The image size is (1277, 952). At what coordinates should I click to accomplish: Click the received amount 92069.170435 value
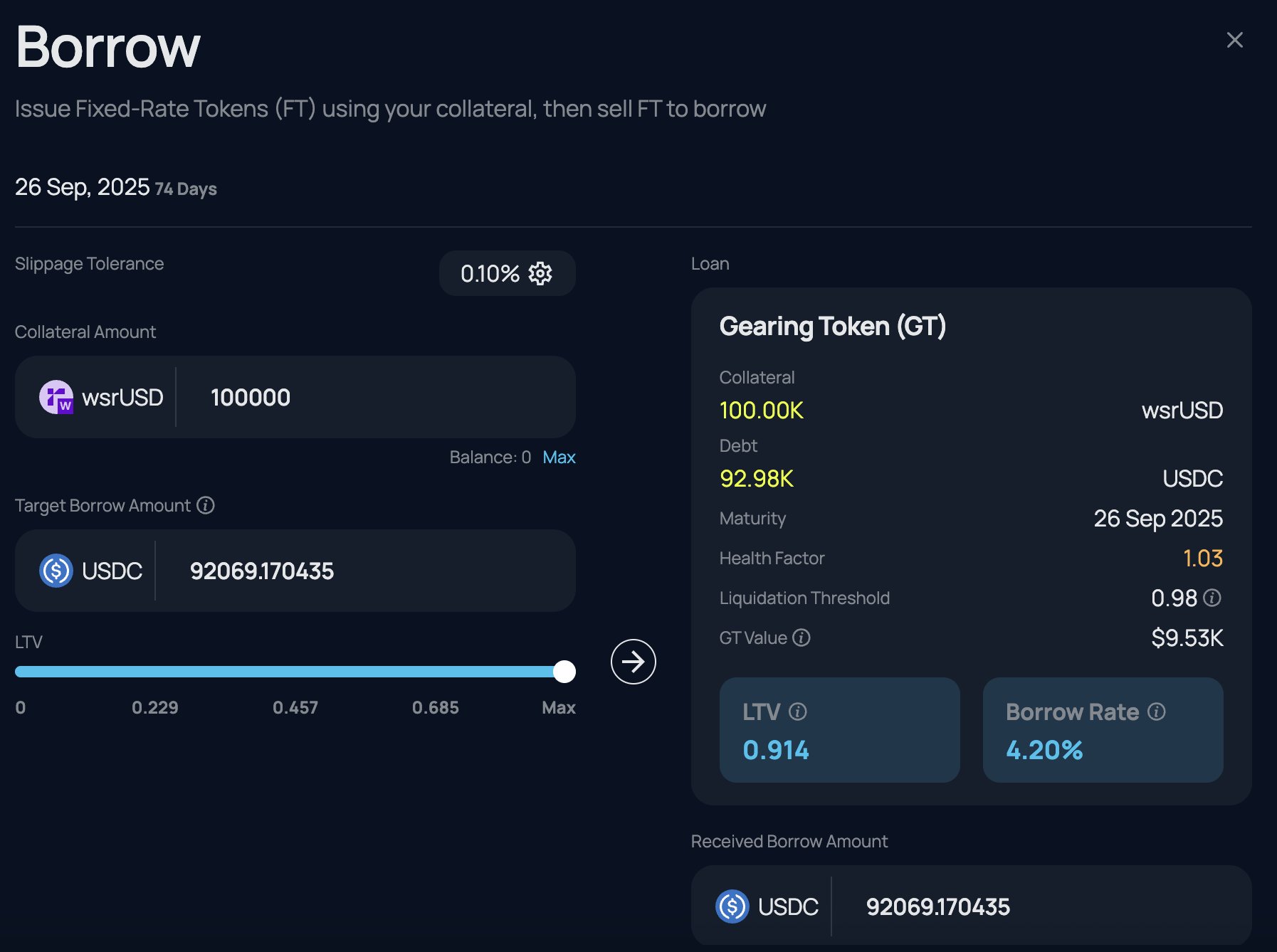[x=937, y=906]
